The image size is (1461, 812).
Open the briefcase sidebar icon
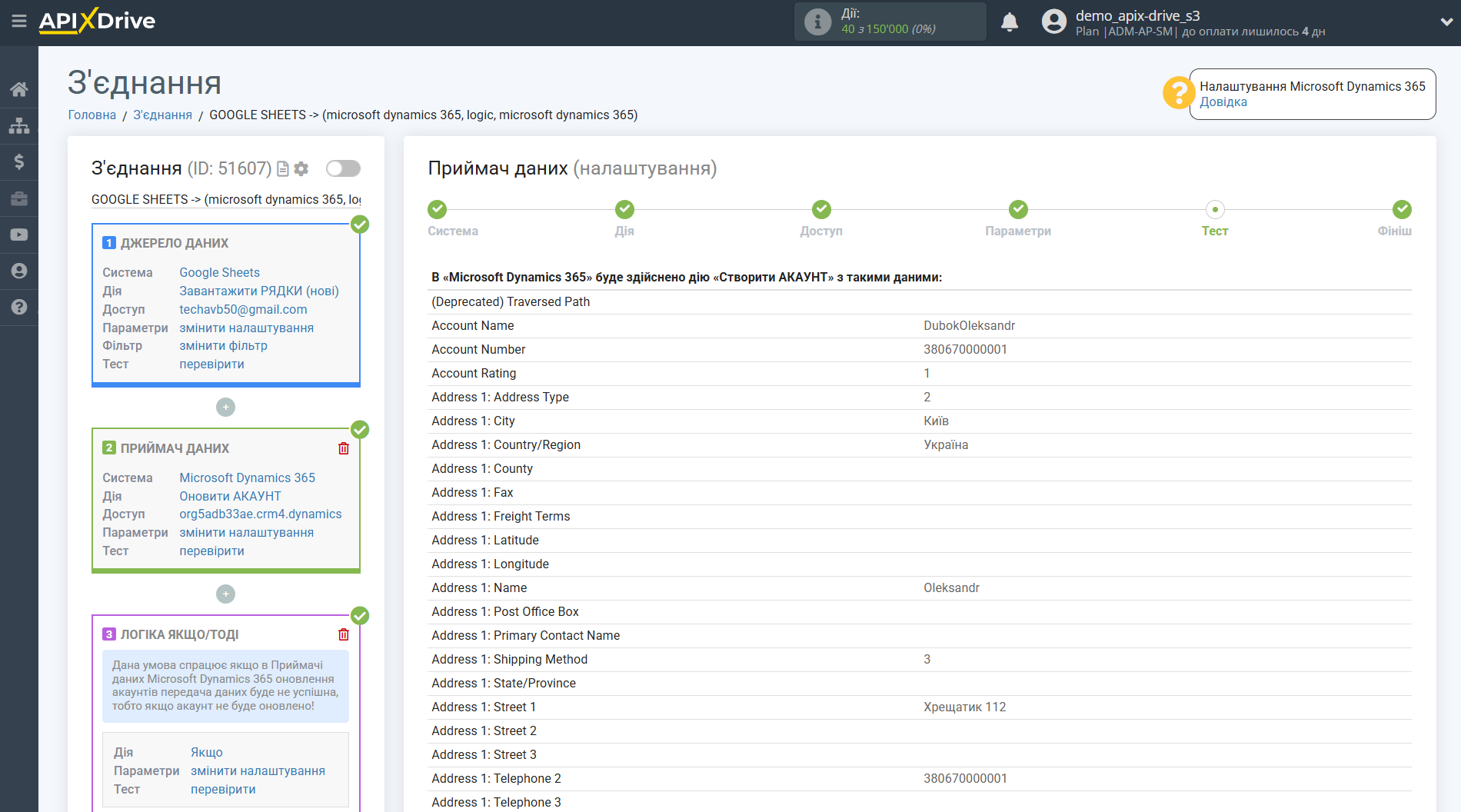coord(19,198)
